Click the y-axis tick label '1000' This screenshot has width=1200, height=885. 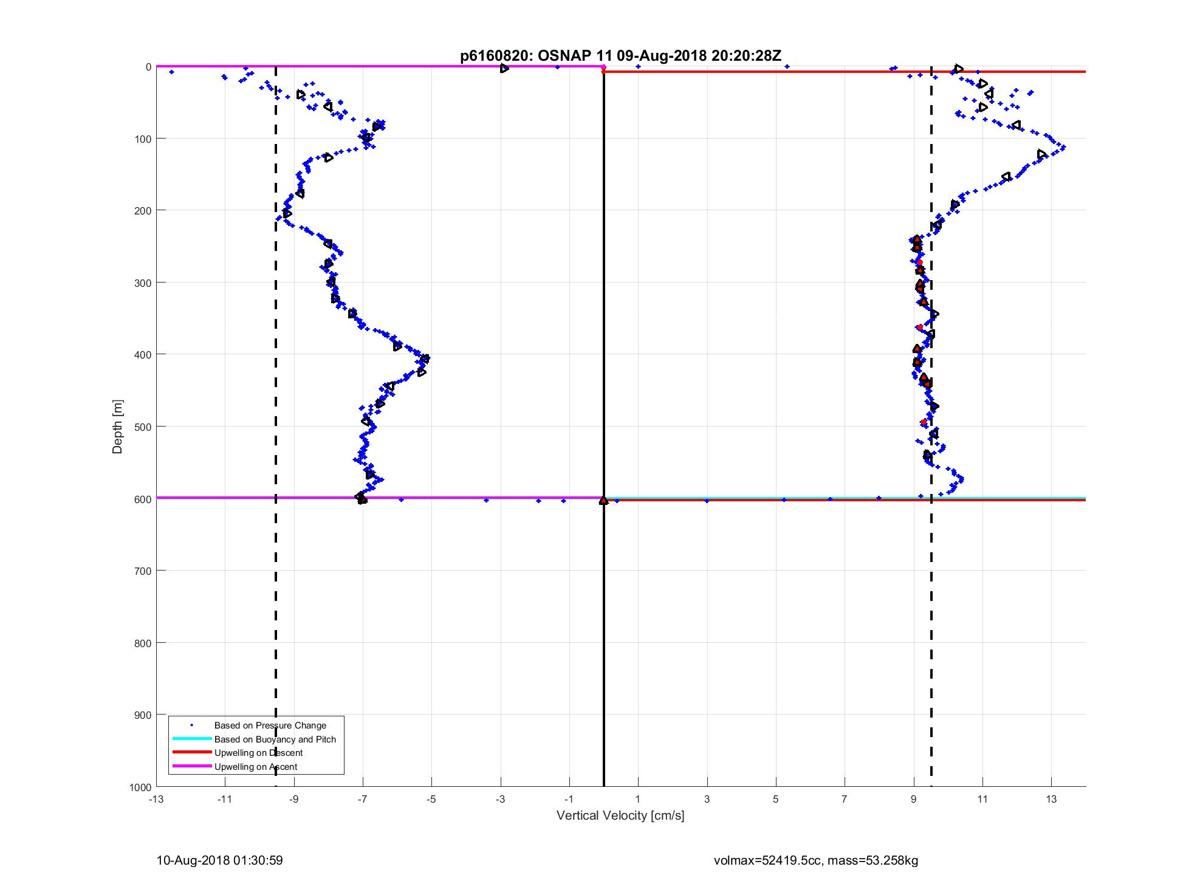click(139, 787)
